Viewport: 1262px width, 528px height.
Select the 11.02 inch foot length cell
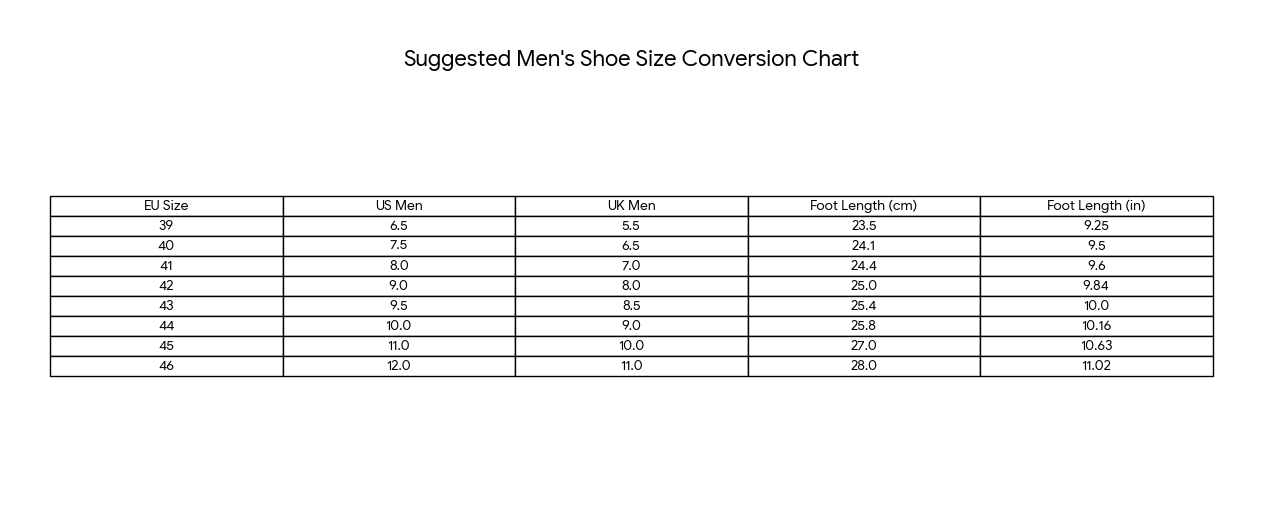[x=1096, y=366]
